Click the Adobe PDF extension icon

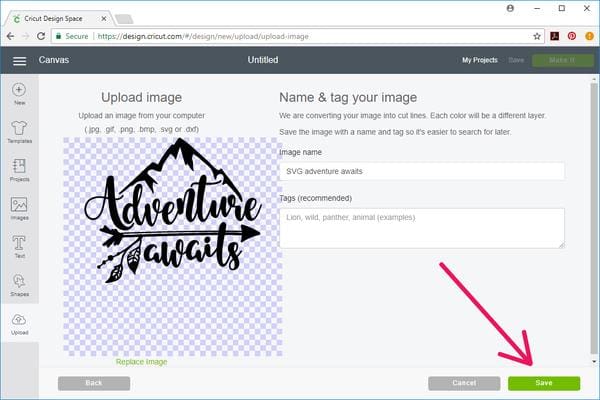click(554, 36)
